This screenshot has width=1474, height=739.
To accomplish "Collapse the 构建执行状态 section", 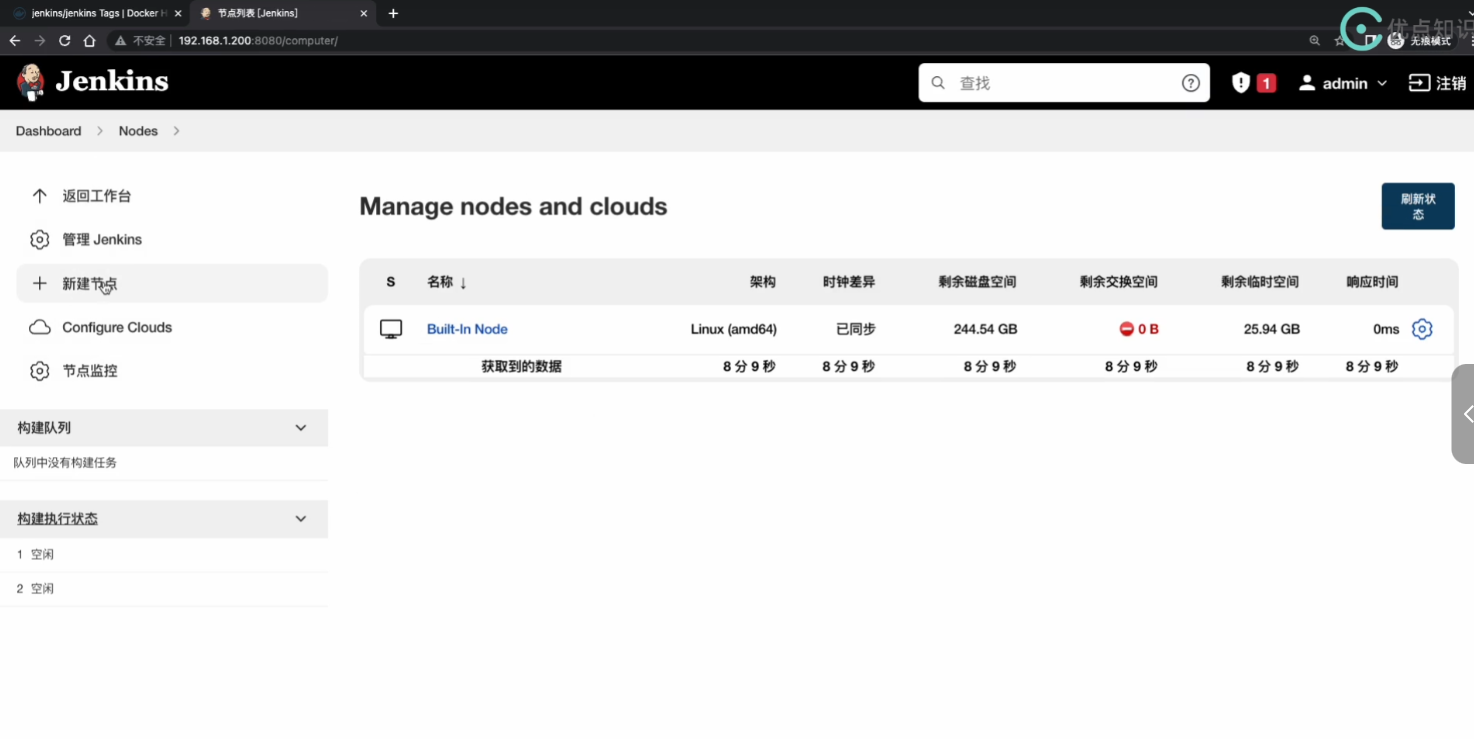I will [301, 519].
